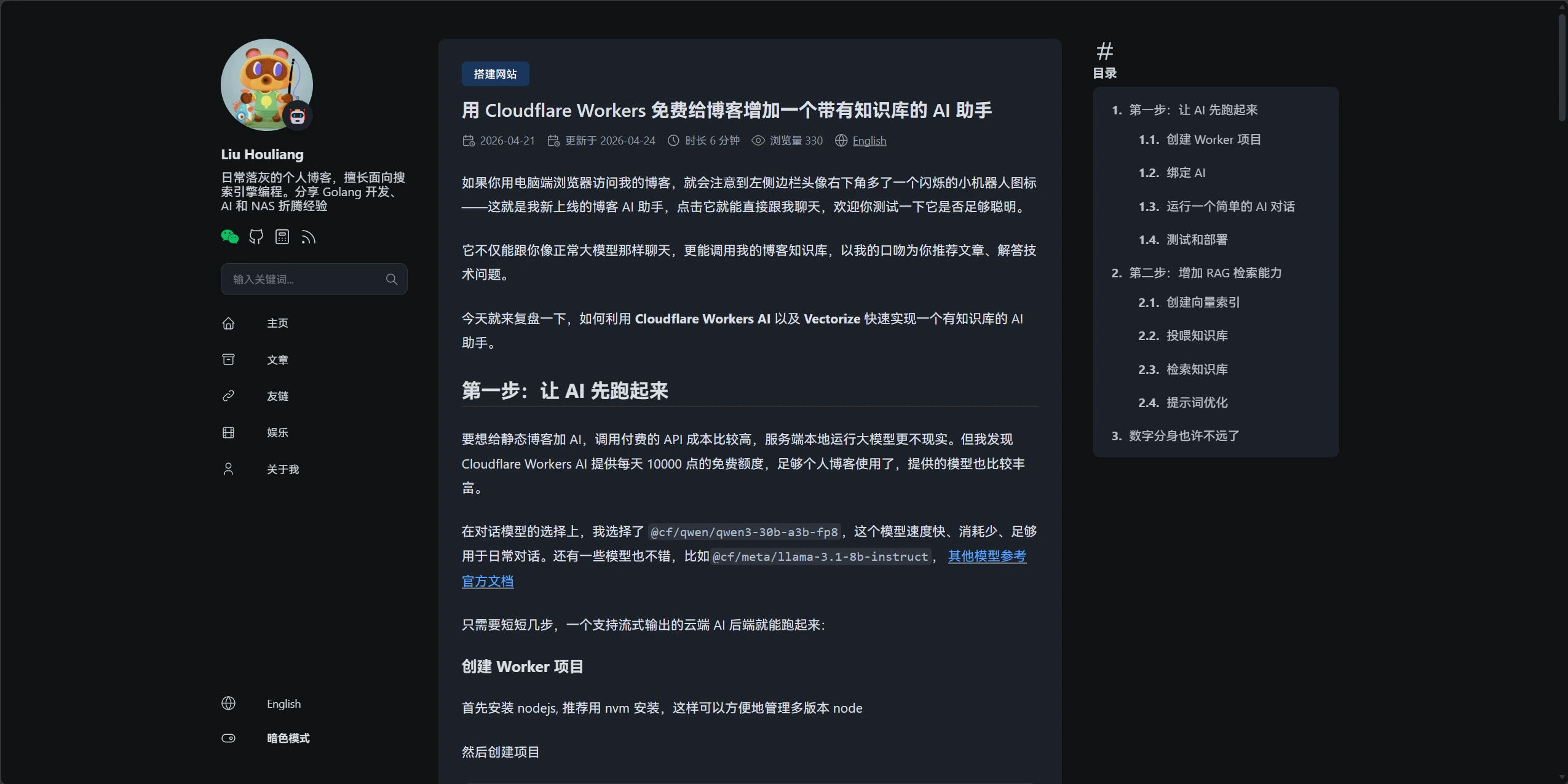Click the article heading 第一步：让 AI 先跑起来

564,390
